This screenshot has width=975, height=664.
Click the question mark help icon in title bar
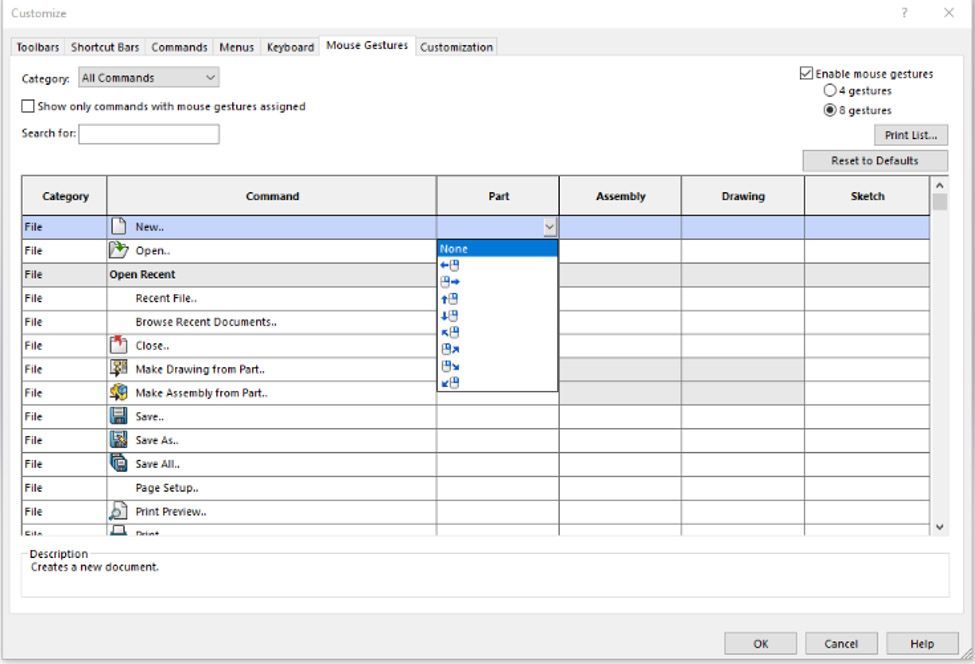pos(904,12)
